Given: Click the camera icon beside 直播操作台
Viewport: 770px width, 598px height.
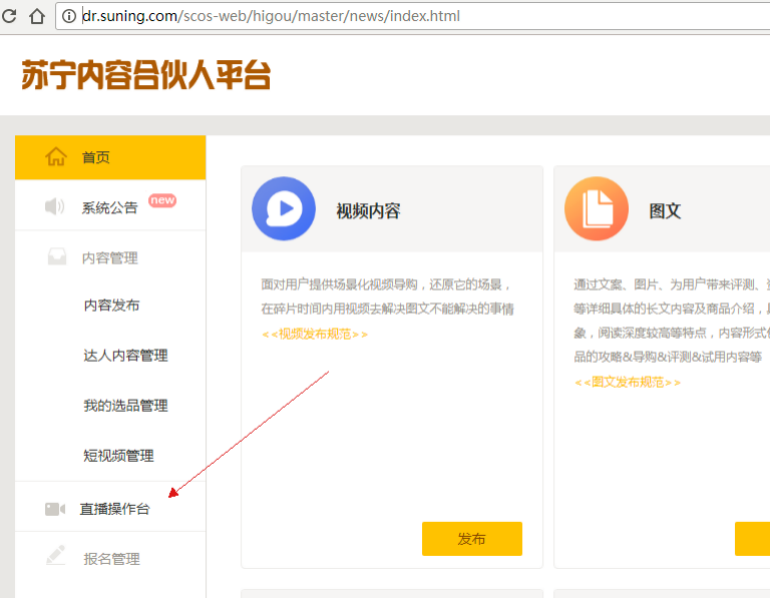Looking at the screenshot, I should click(x=55, y=509).
